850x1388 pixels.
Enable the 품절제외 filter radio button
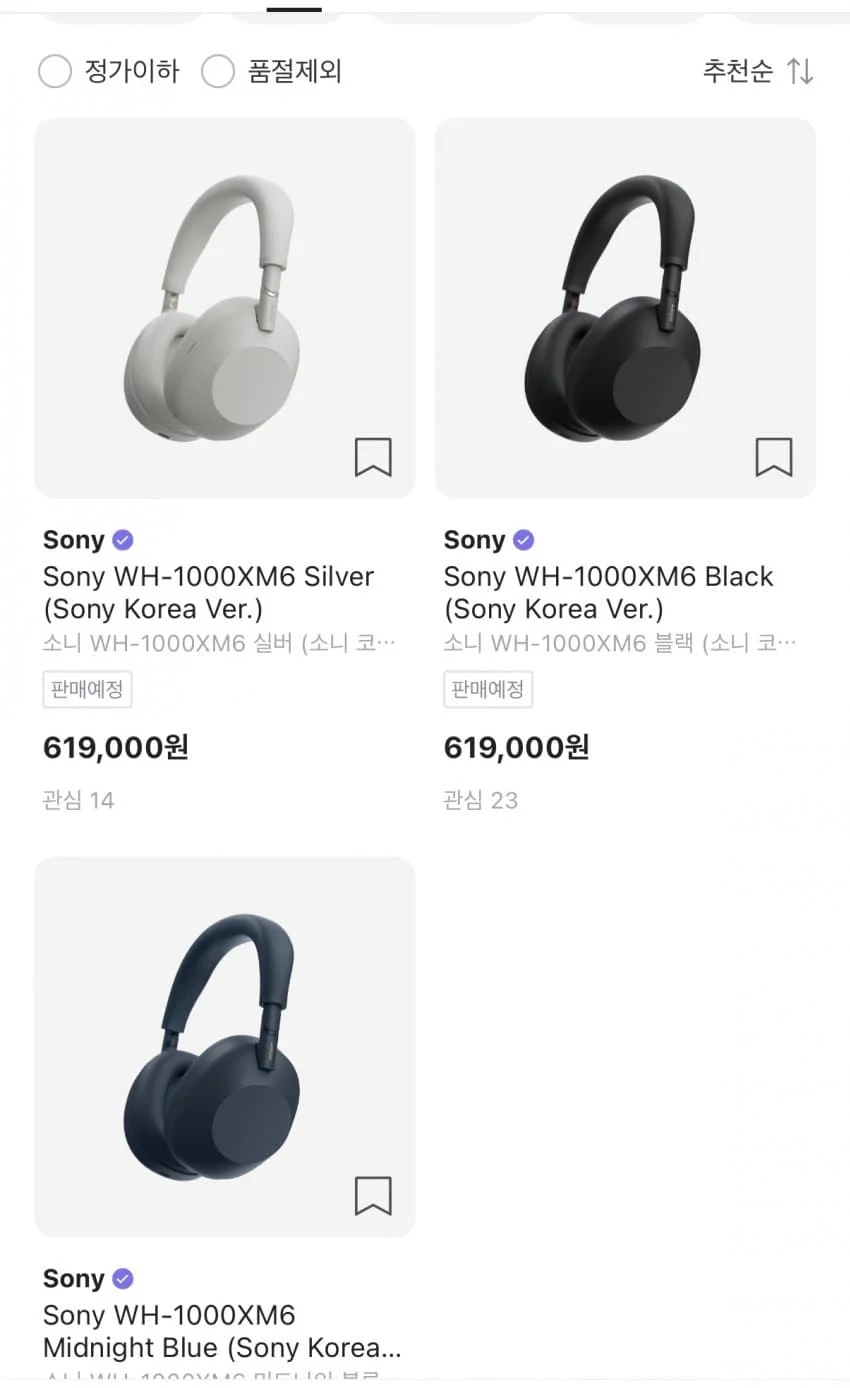218,71
